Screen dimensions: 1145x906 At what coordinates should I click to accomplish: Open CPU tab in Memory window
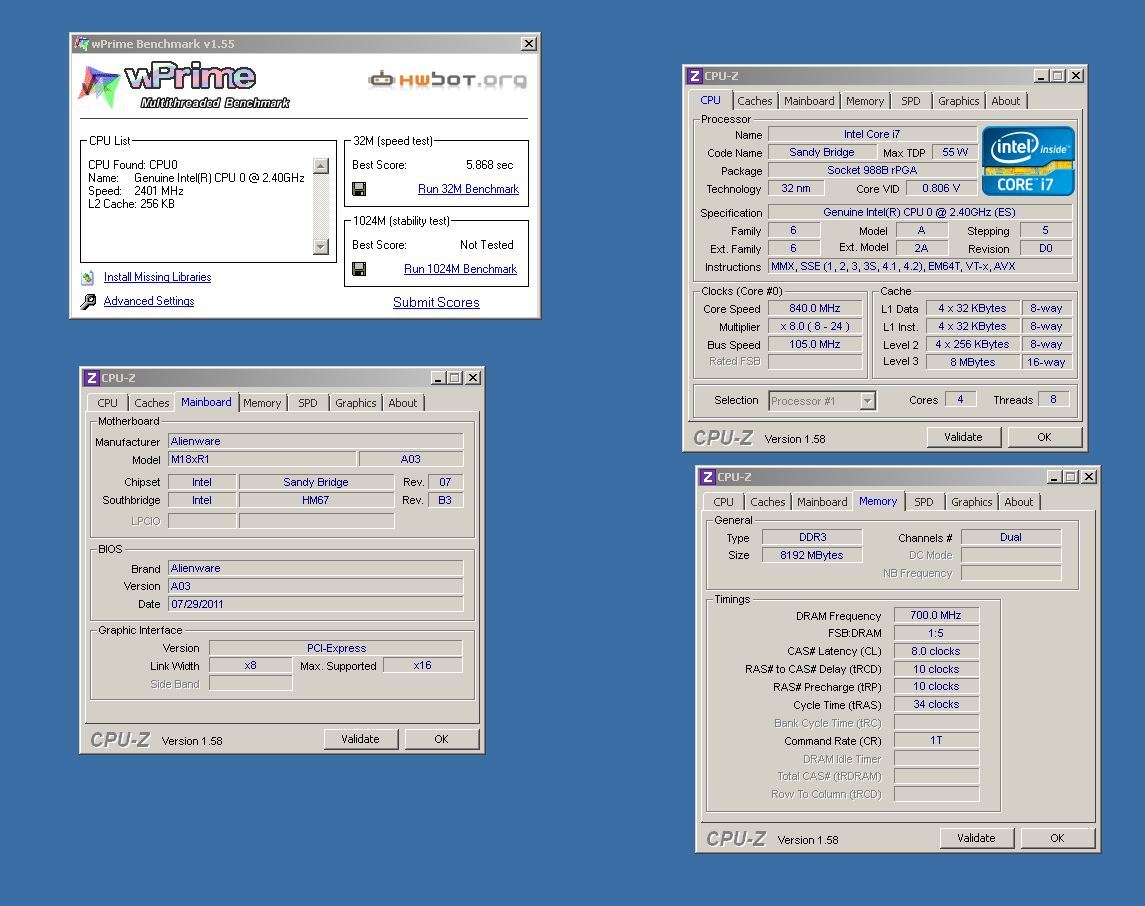pos(723,502)
